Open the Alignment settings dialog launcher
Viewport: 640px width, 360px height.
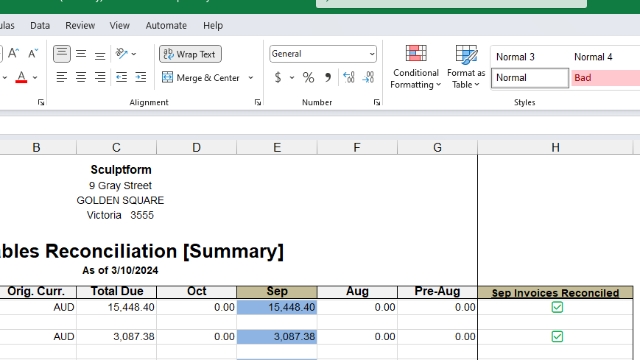click(258, 102)
